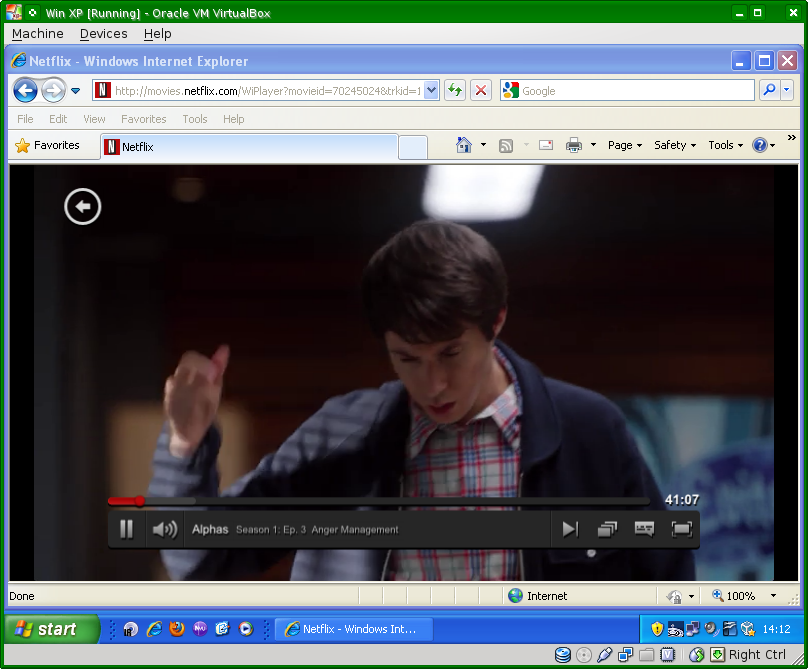Image resolution: width=808 pixels, height=669 pixels.
Task: Click the Netflix player back arrow
Action: click(82, 207)
